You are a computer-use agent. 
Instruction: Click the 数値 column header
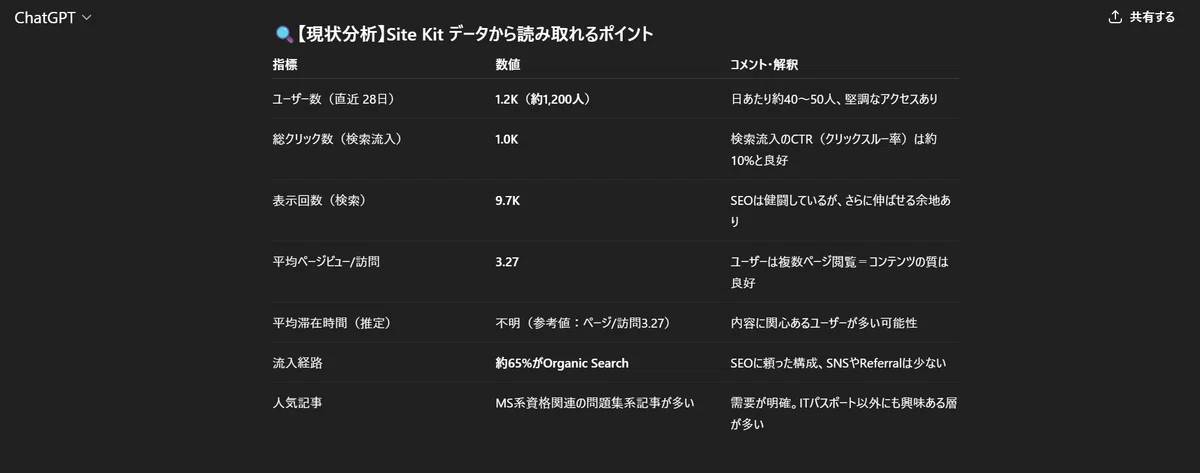508,65
